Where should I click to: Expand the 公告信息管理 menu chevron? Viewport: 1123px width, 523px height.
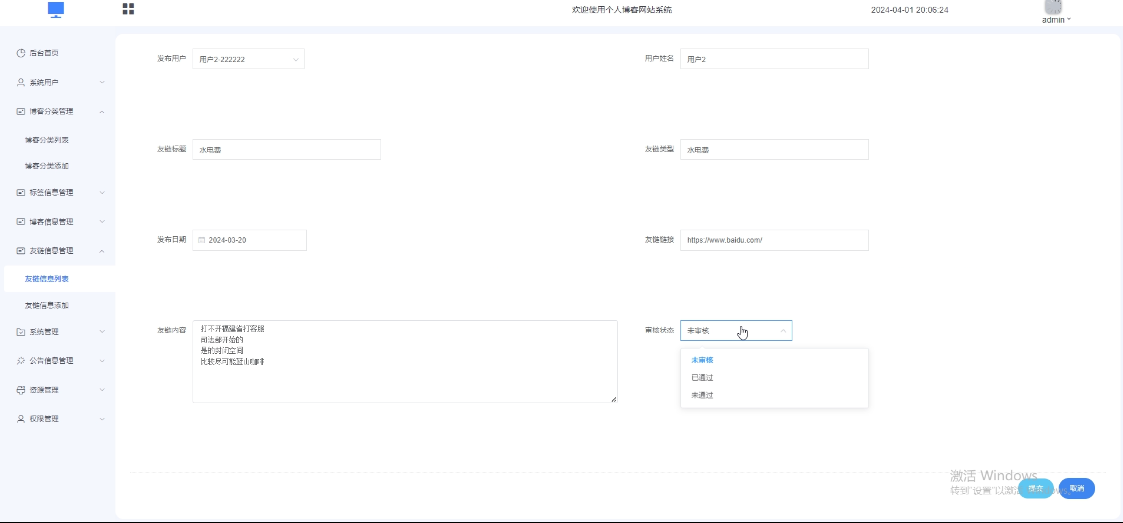click(102, 361)
